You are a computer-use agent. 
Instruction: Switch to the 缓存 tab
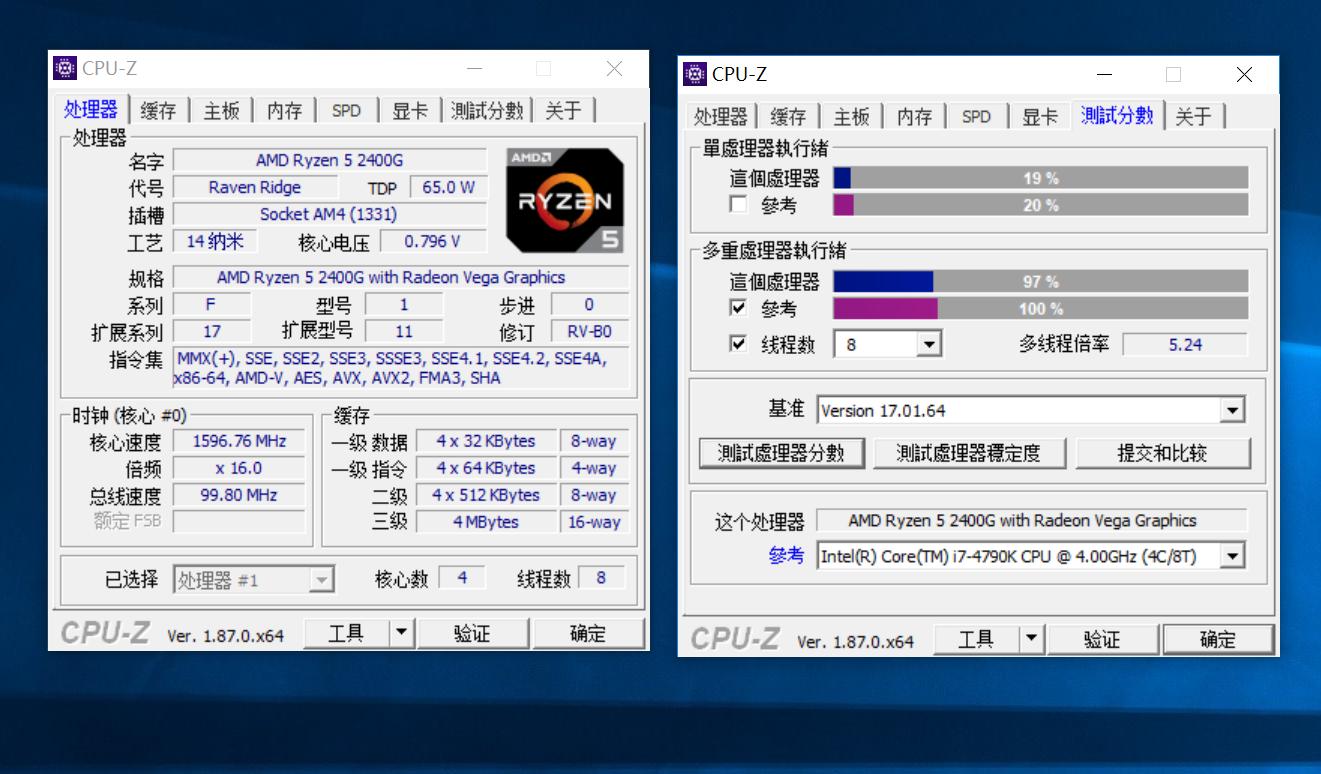click(157, 111)
